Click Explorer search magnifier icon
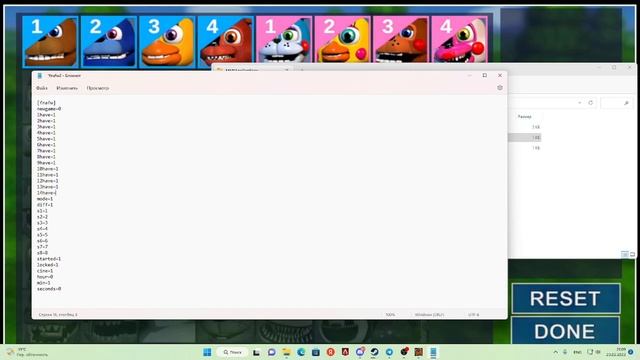The width and height of the screenshot is (640, 360). 626,103
